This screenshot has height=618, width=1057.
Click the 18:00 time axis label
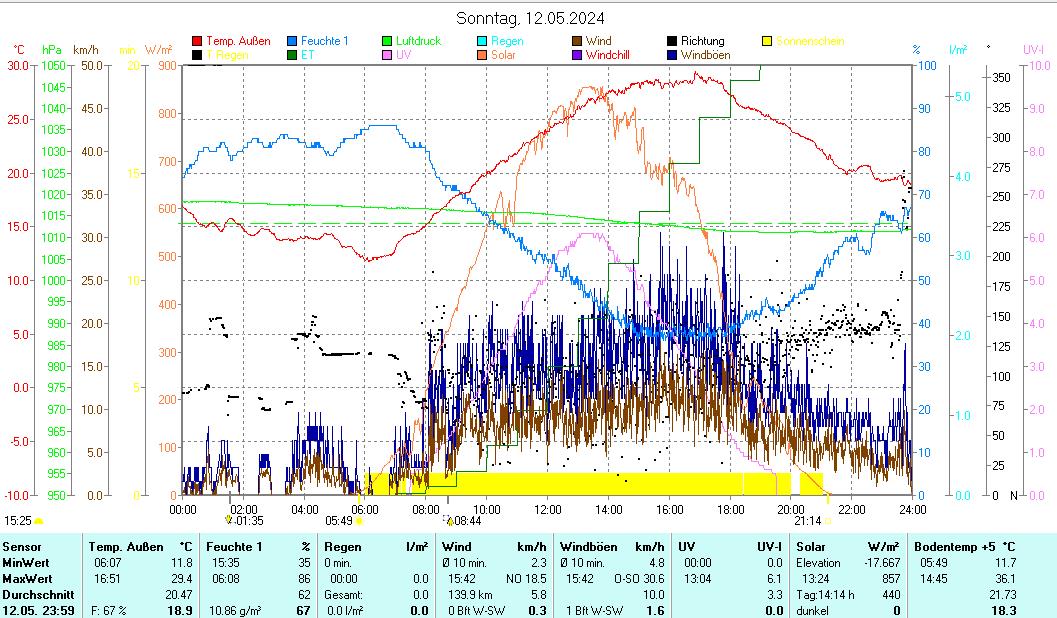tap(730, 509)
